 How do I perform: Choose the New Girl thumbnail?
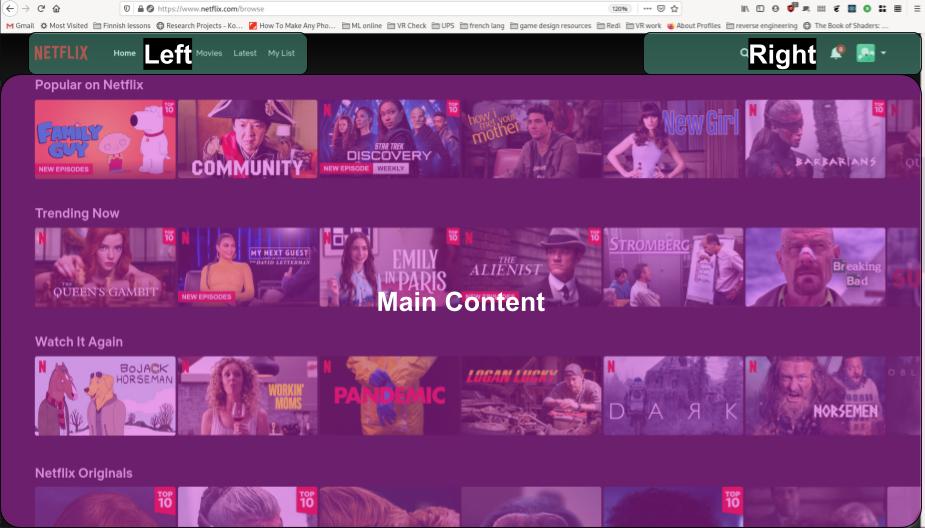(673, 139)
